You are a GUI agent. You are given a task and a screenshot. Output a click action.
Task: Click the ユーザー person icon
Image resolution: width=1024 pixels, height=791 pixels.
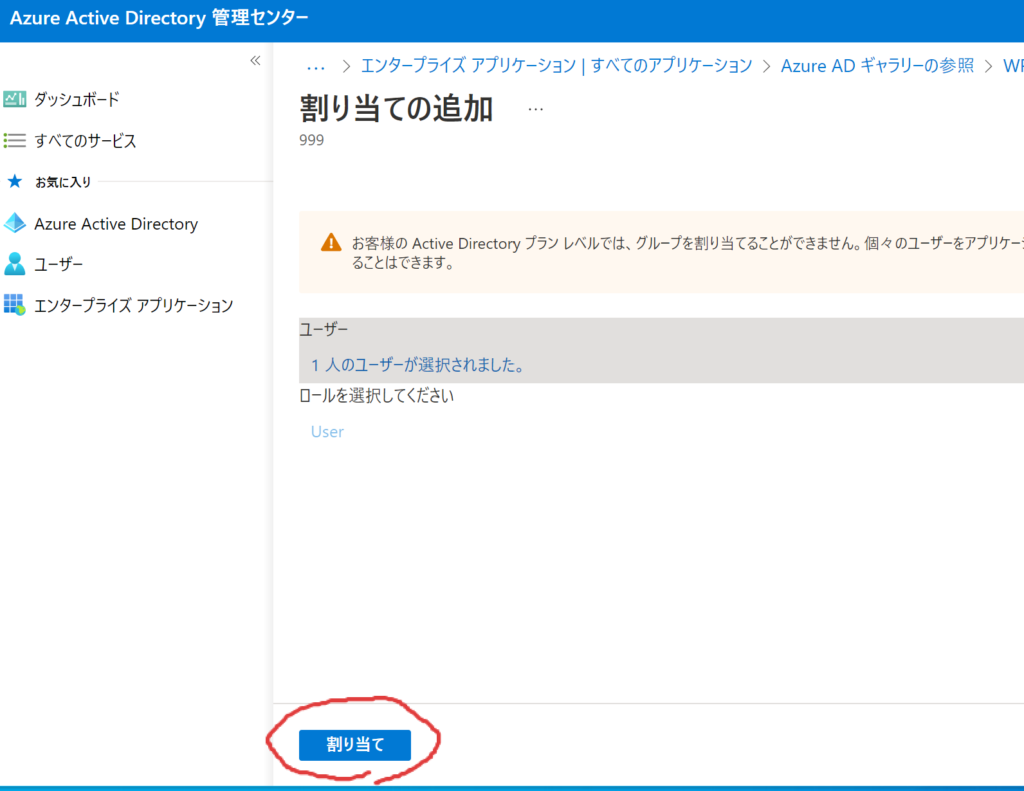coord(14,264)
